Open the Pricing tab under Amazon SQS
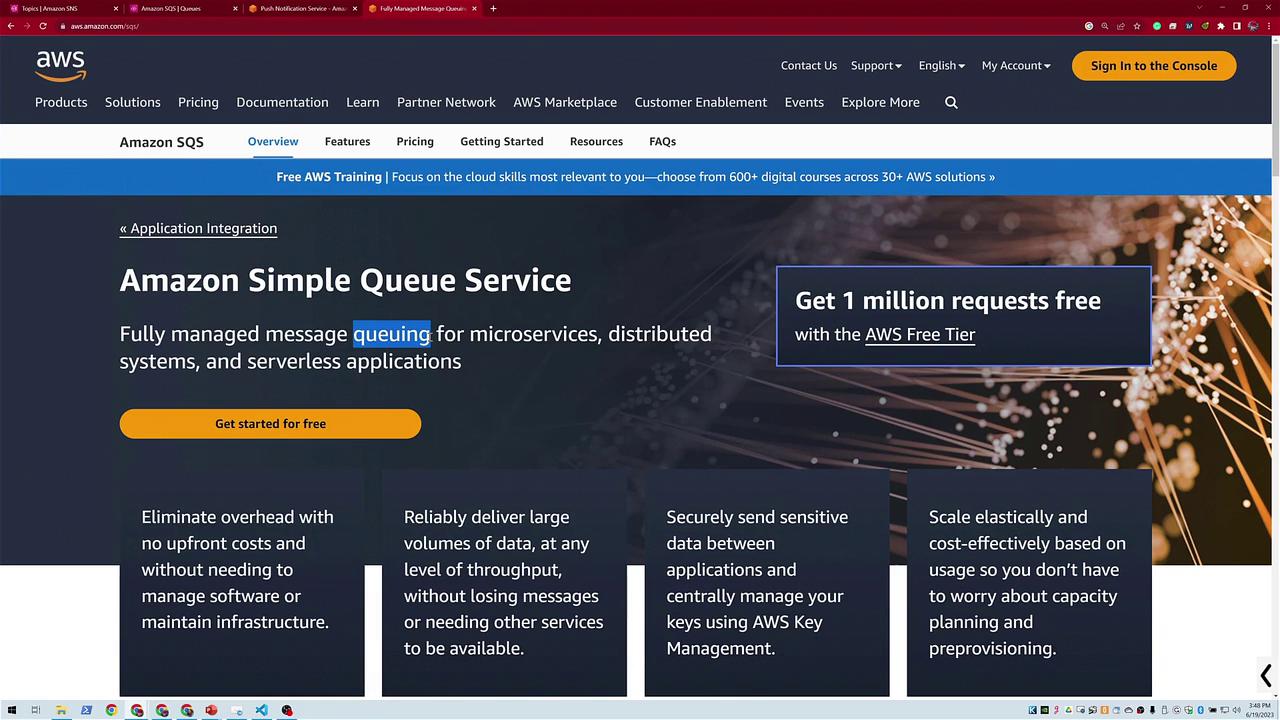Image resolution: width=1280 pixels, height=720 pixels. 415,141
